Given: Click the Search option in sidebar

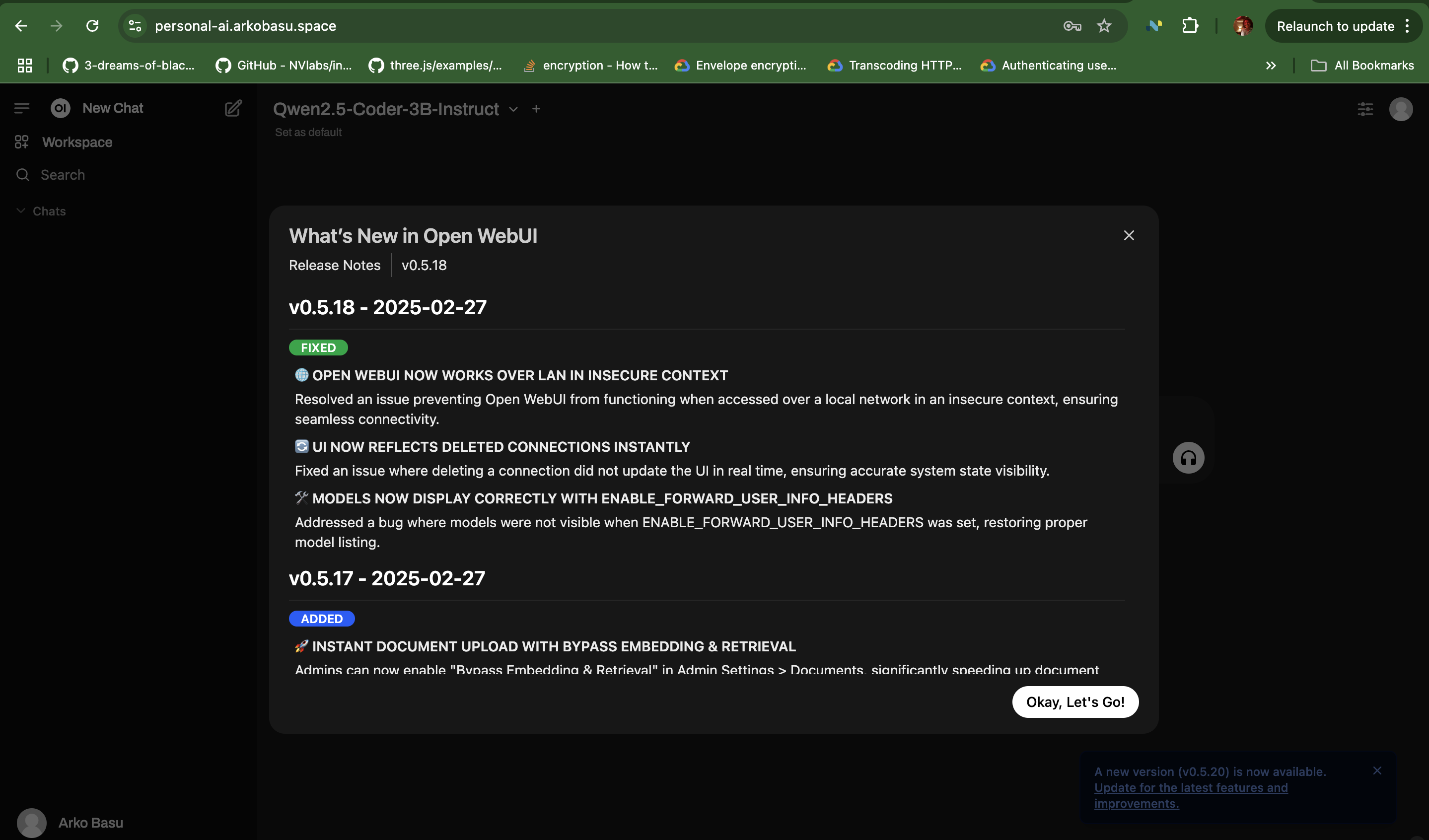Looking at the screenshot, I should (63, 175).
